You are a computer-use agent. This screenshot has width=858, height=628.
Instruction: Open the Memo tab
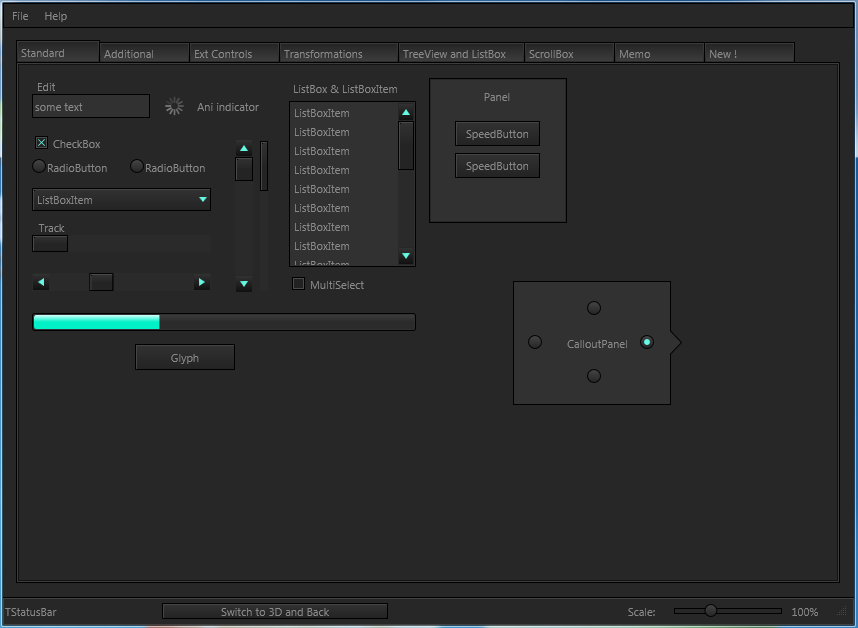coord(659,54)
